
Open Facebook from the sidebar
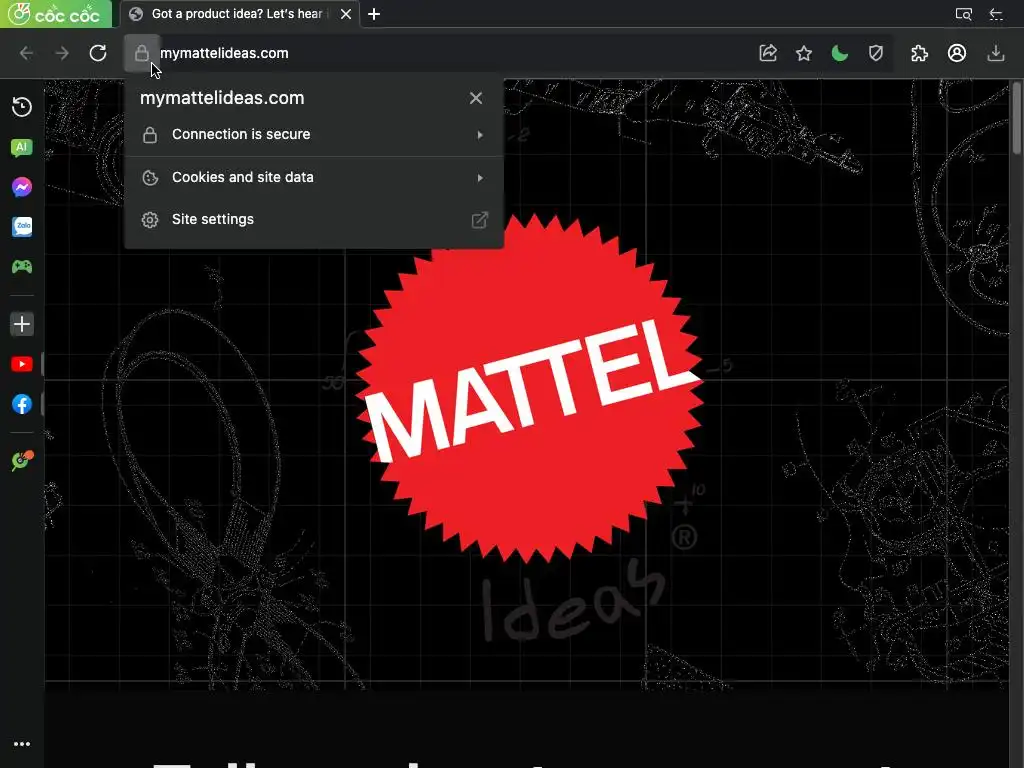(x=22, y=404)
